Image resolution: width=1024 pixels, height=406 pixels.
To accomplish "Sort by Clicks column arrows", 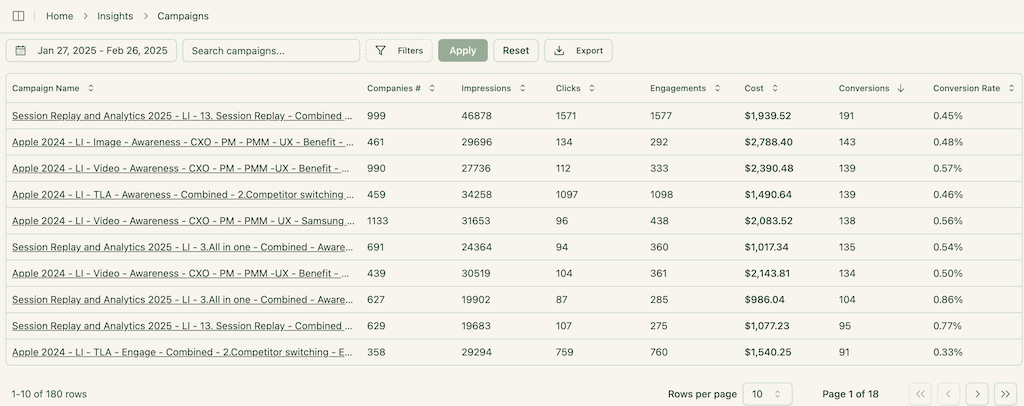I will tap(592, 89).
